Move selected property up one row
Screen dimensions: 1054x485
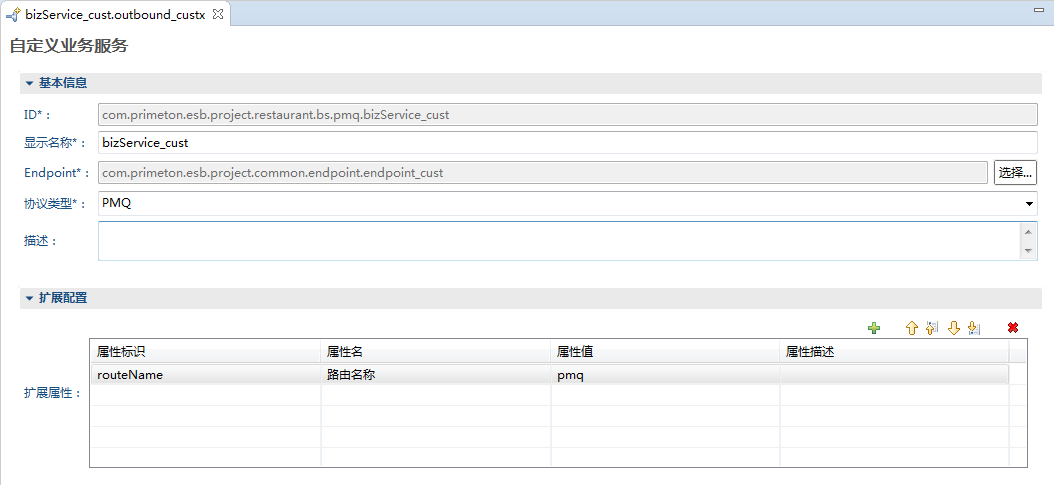pos(911,328)
